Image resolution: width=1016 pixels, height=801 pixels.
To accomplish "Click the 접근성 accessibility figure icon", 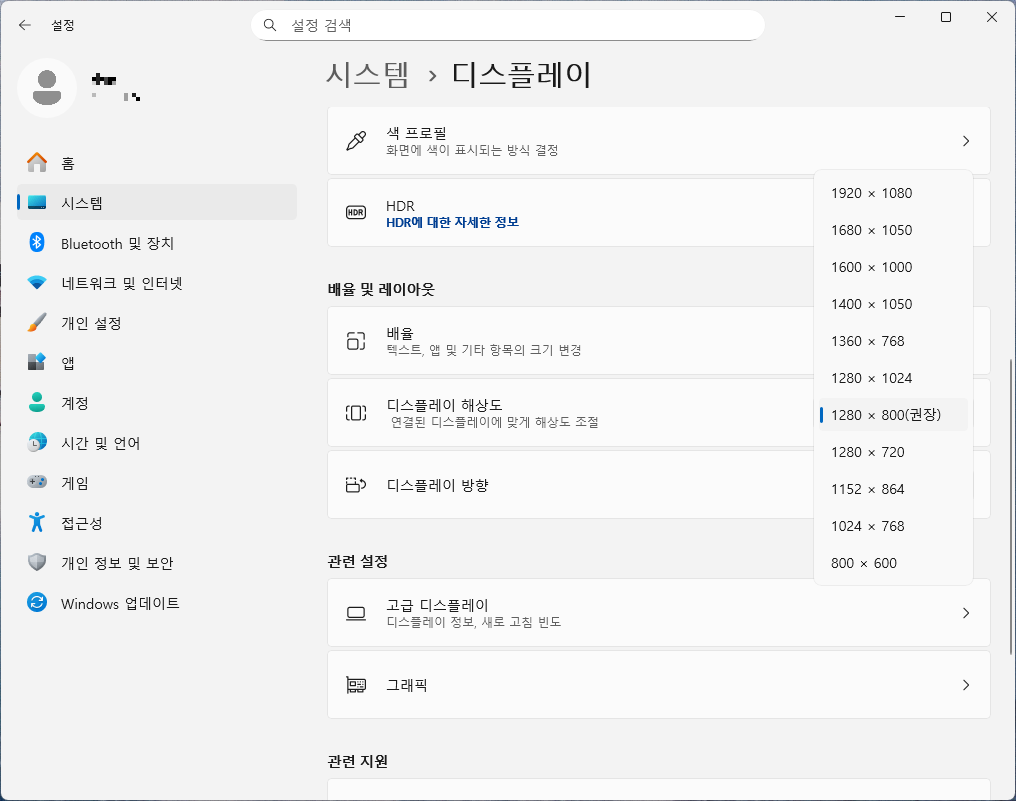I will click(37, 522).
